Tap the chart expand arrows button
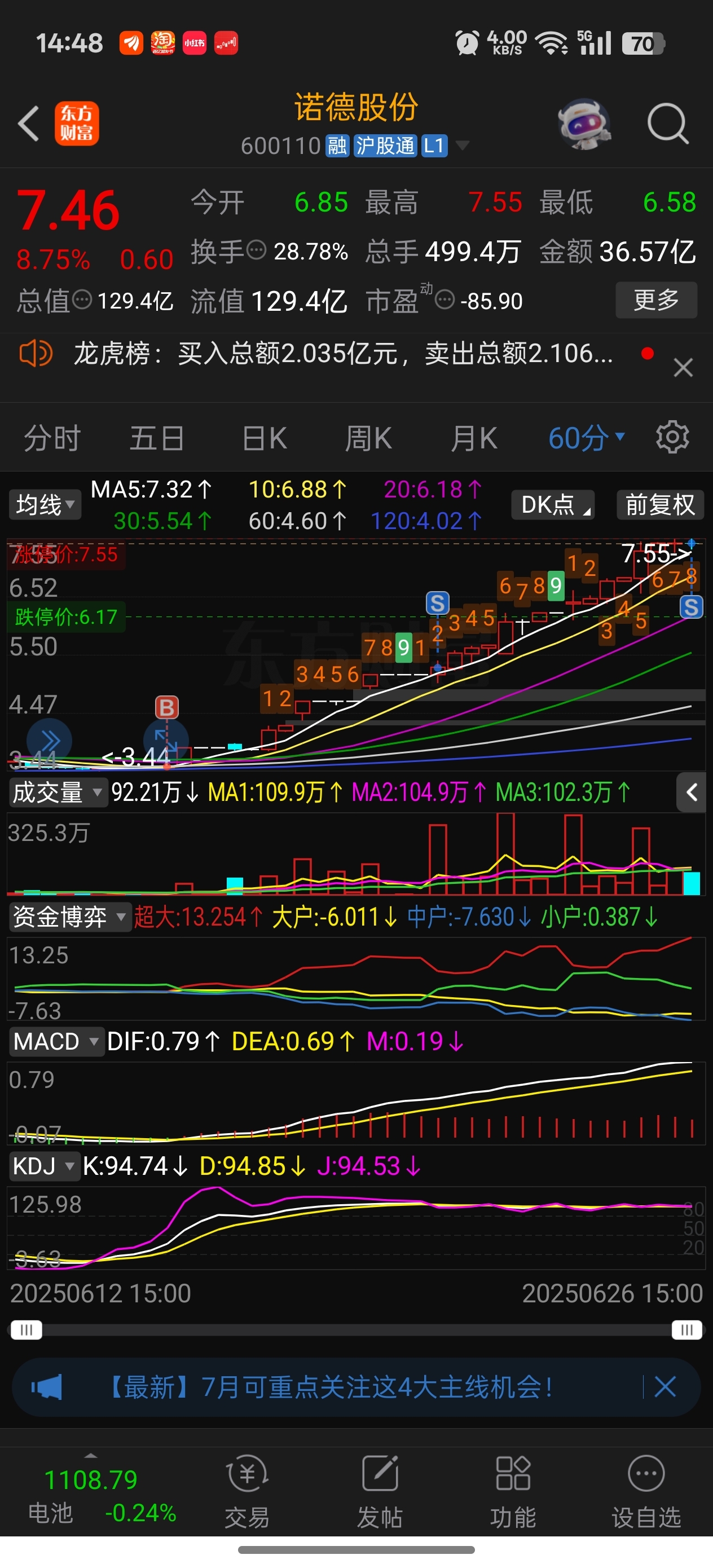This screenshot has height=1568, width=713. 166,740
